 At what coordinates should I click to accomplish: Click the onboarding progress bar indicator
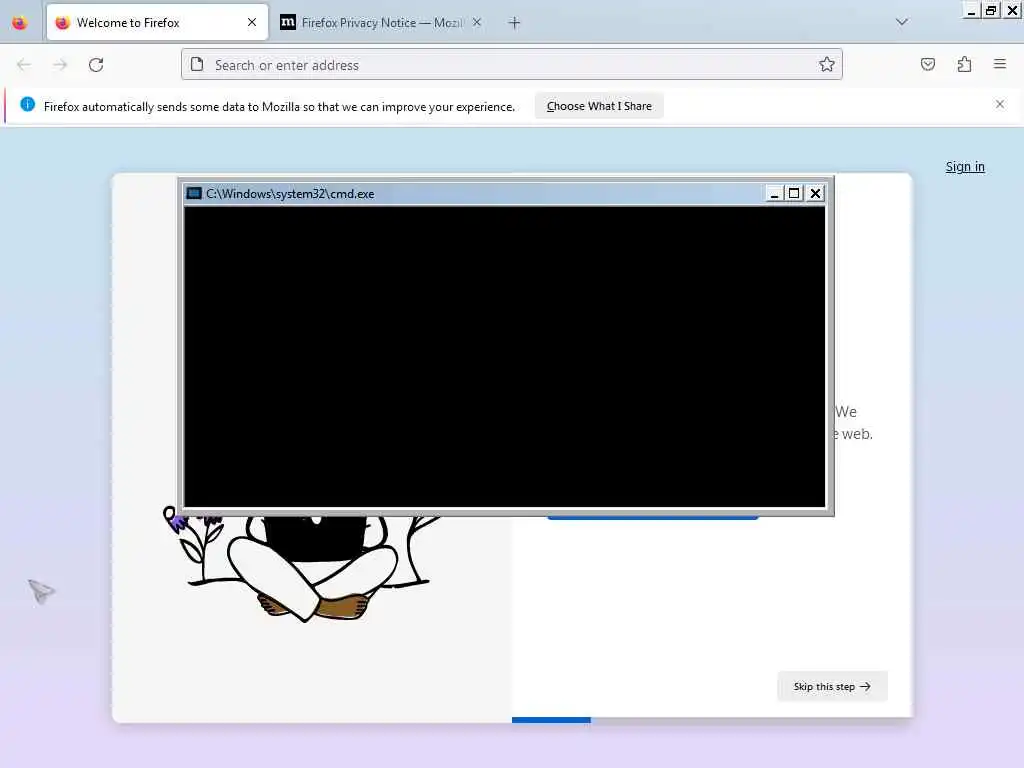pos(551,720)
